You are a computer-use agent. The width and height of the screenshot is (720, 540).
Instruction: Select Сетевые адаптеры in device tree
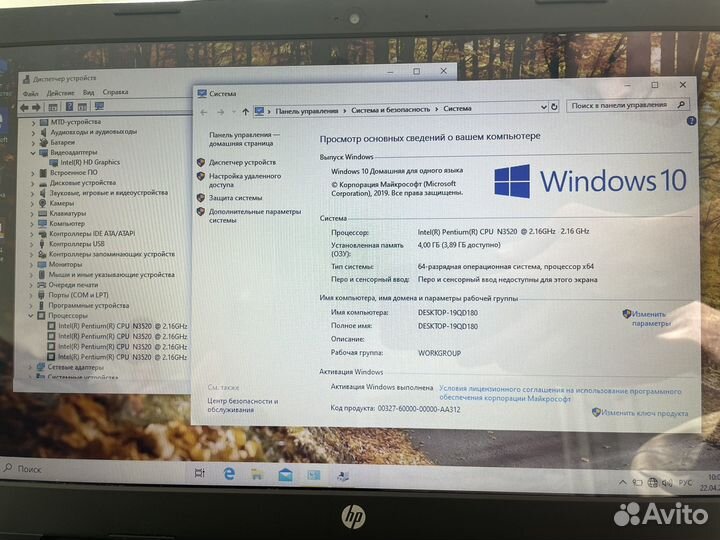(76, 367)
